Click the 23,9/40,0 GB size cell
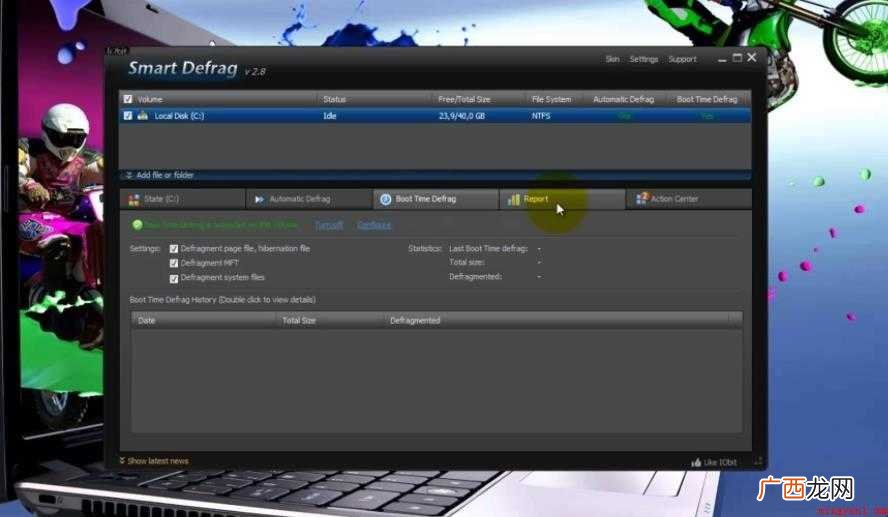This screenshot has width=888, height=517. point(462,116)
